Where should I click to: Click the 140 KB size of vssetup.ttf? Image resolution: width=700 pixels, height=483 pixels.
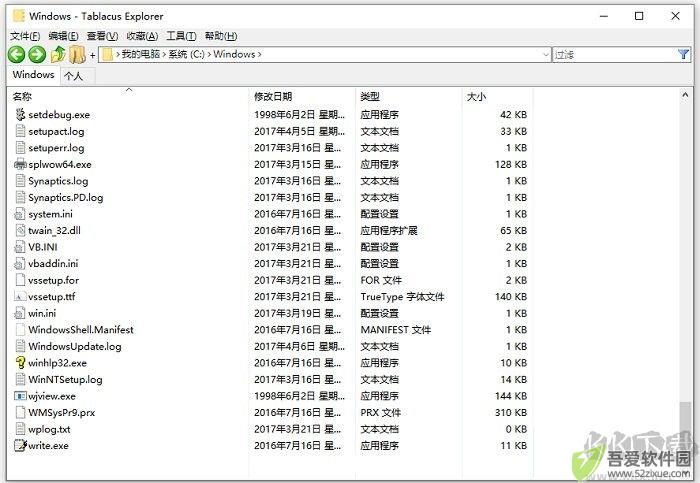(511, 296)
